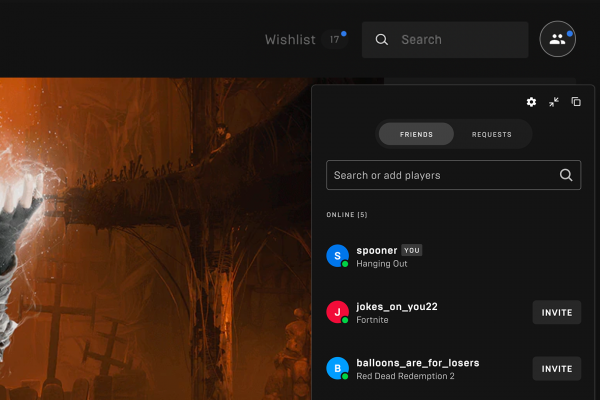Select balloons_are_for_losers' blue B avatar
Image resolution: width=600 pixels, height=400 pixels.
click(x=338, y=368)
